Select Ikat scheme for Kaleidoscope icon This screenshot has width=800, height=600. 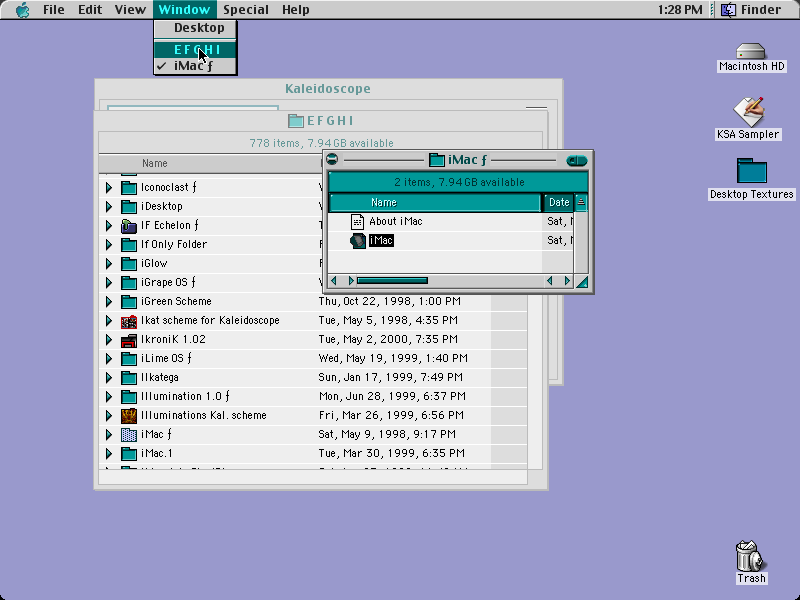coord(129,321)
